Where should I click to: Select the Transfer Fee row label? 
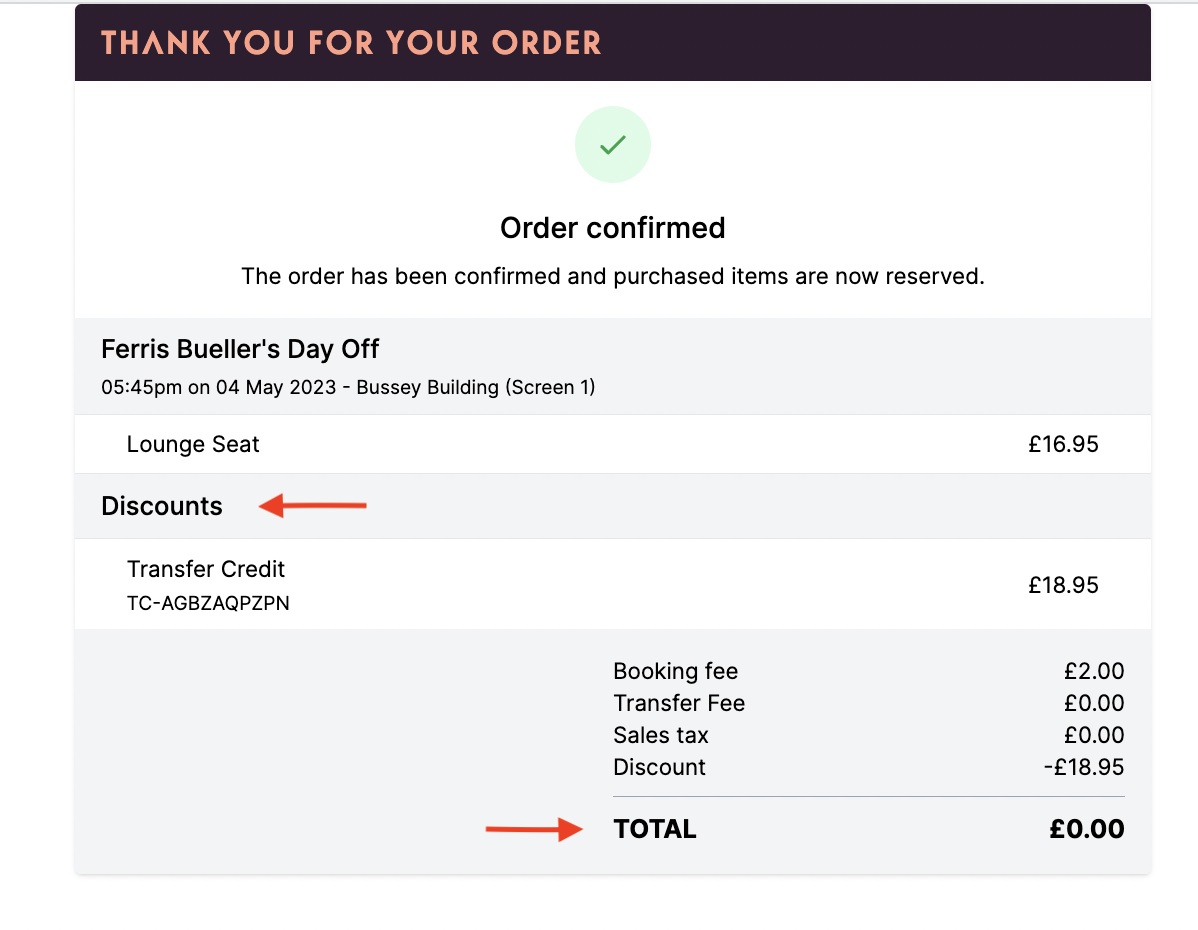point(679,703)
